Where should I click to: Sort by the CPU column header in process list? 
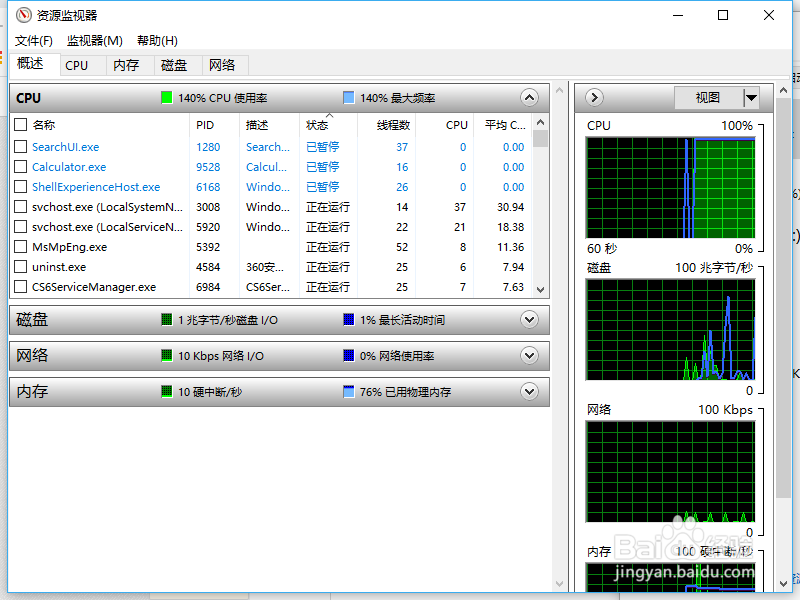click(x=445, y=125)
